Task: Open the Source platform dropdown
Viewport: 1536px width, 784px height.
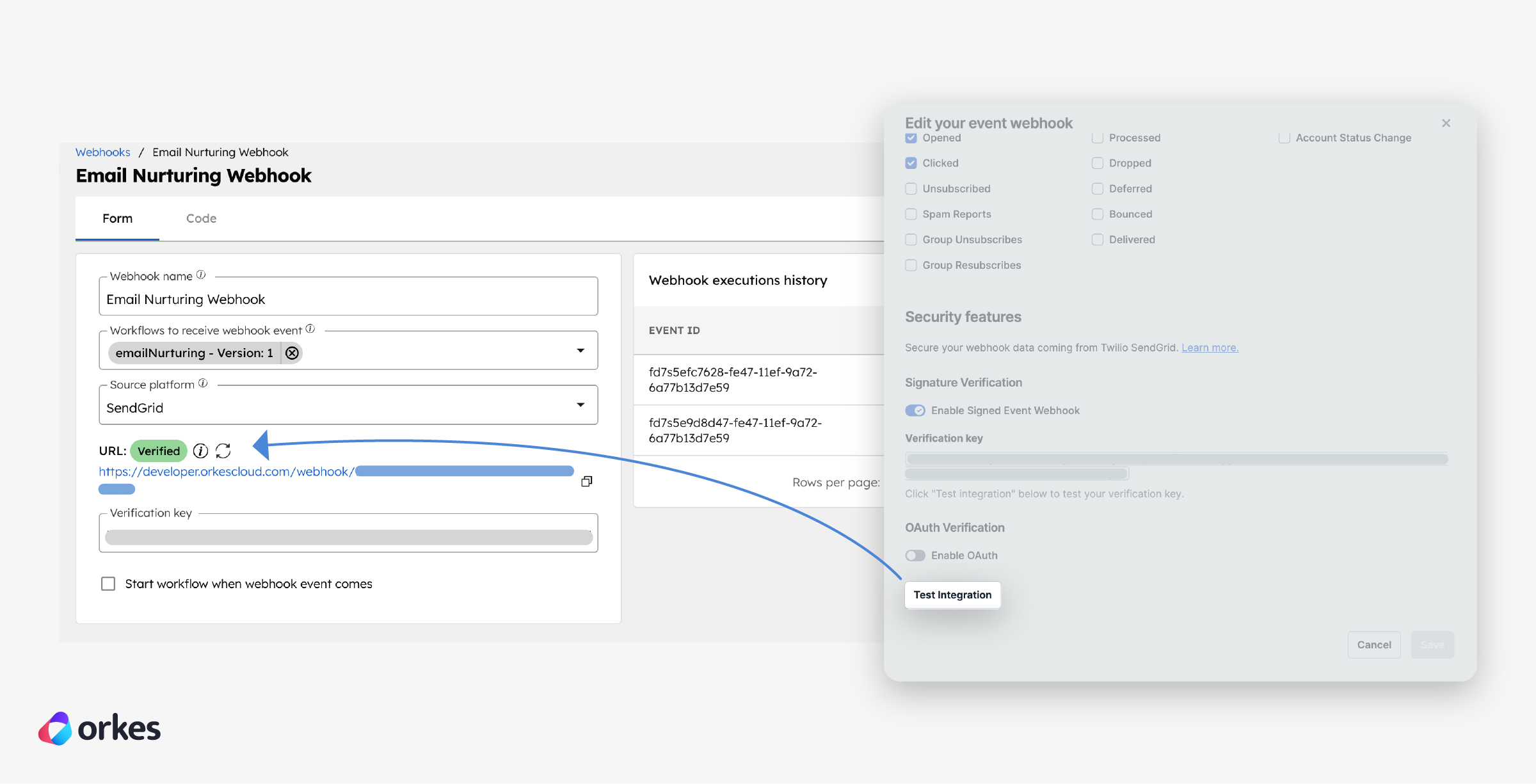Action: pyautogui.click(x=580, y=404)
